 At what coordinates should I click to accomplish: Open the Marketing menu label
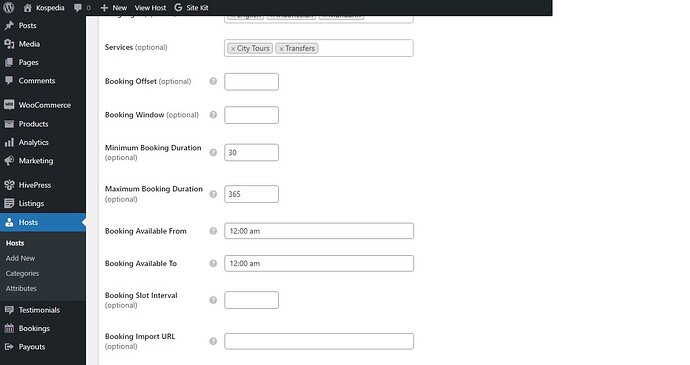pyautogui.click(x=36, y=161)
